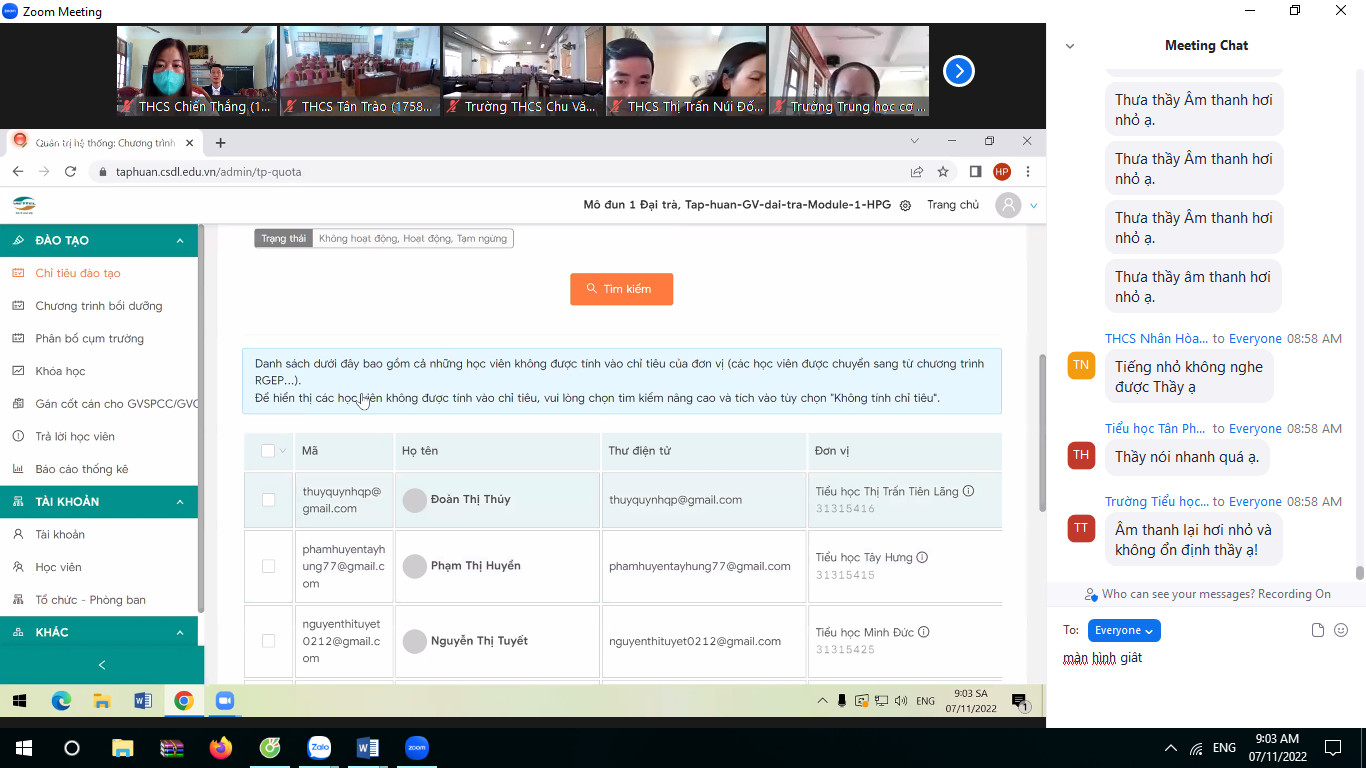The width and height of the screenshot is (1366, 768).
Task: Click the emoji icon in chat box
Action: (1341, 630)
